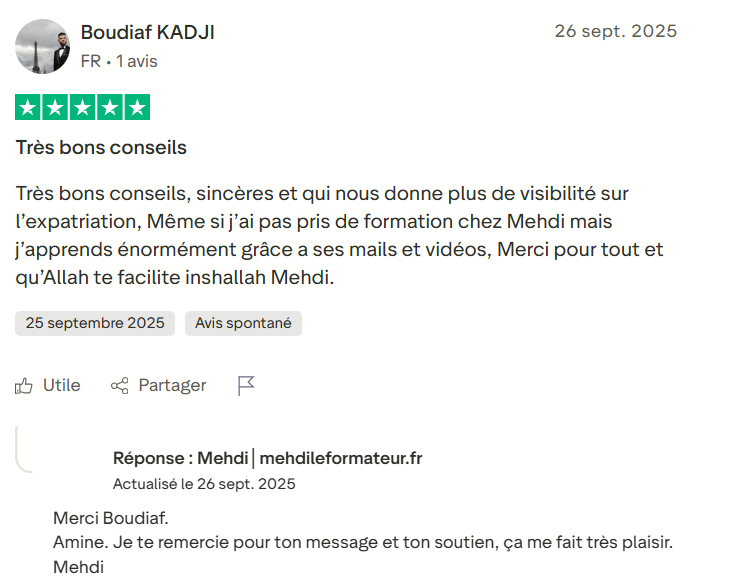
Task: Click the '1 avis' review count
Action: (x=137, y=61)
